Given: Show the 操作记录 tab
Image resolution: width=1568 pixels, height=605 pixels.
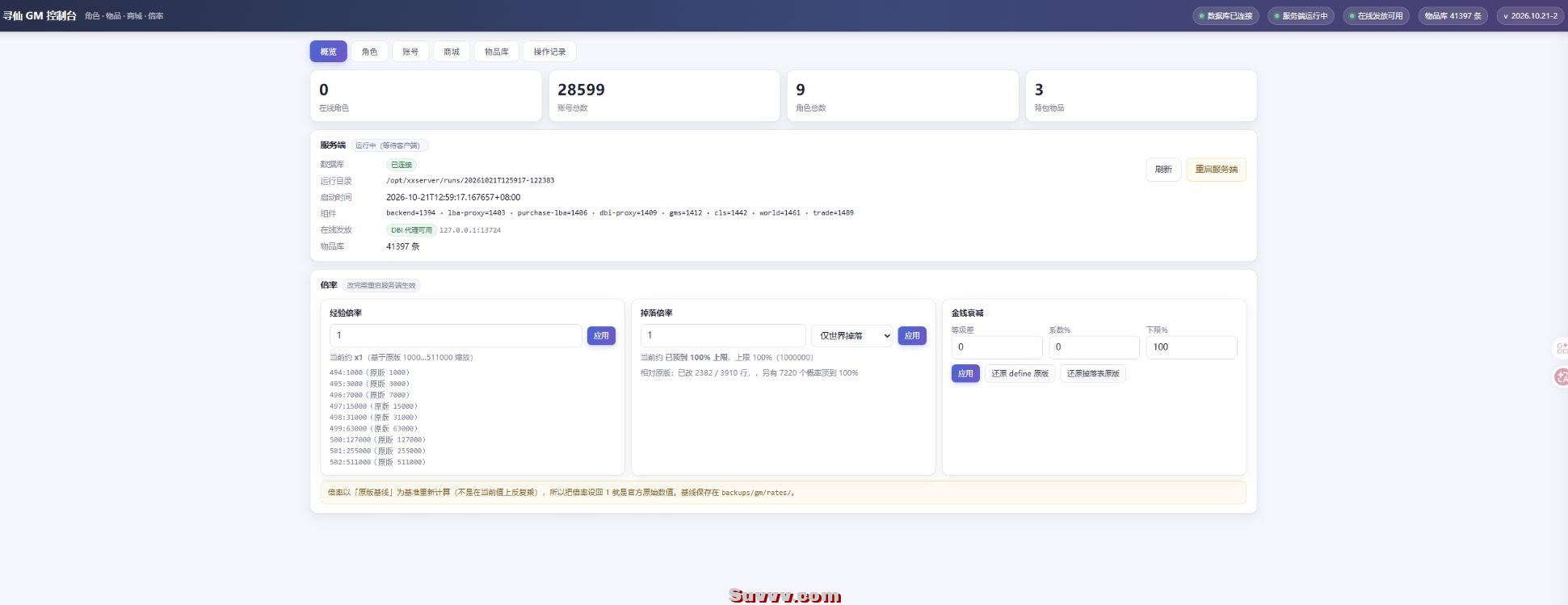Looking at the screenshot, I should tap(549, 52).
